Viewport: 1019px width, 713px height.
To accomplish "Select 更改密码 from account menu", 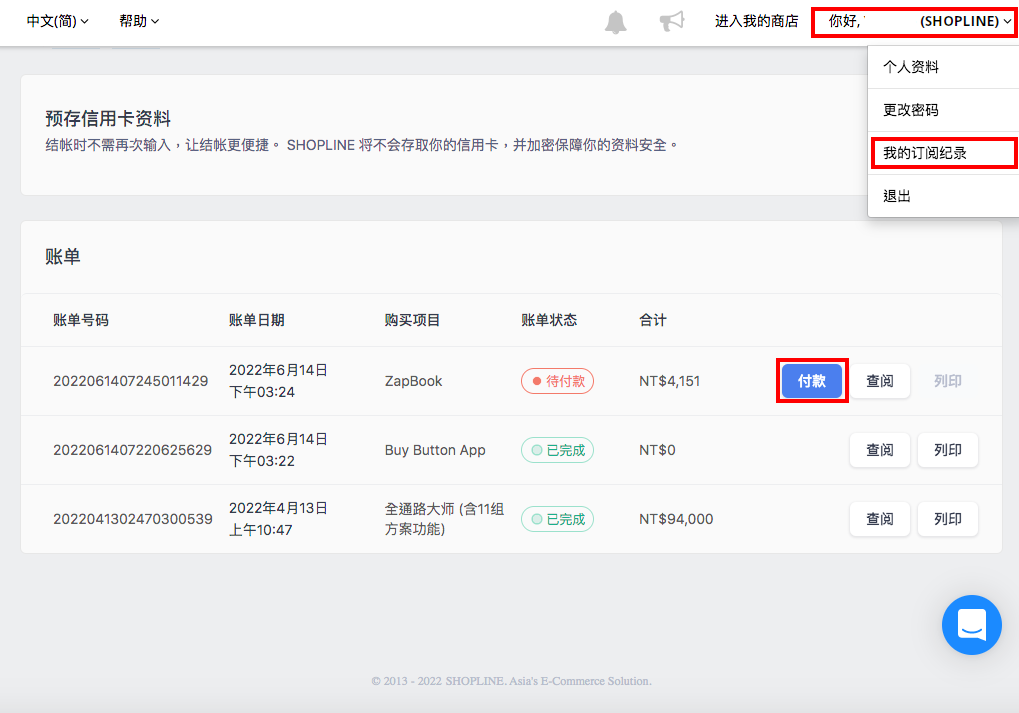I will point(944,110).
